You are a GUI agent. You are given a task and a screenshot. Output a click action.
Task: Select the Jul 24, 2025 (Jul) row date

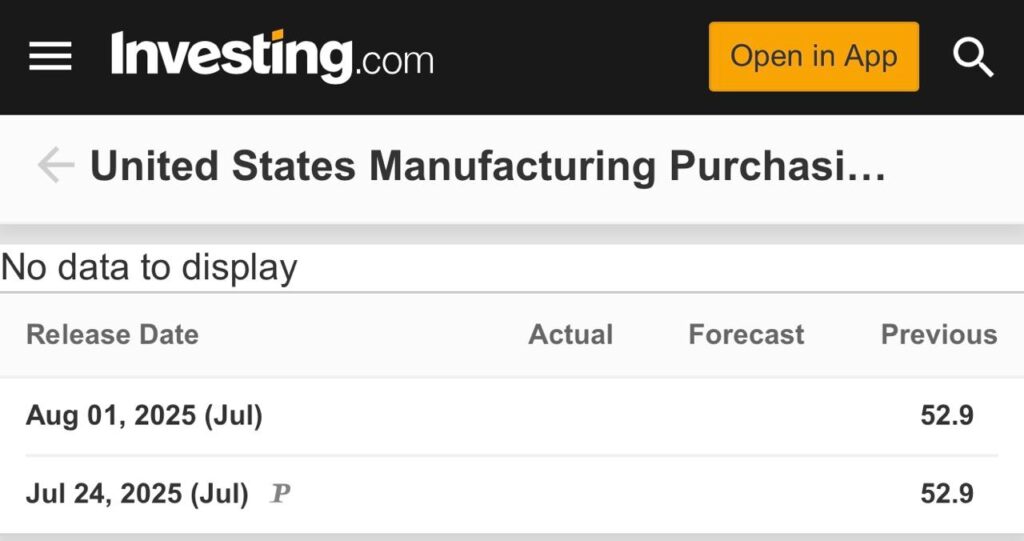(x=137, y=494)
